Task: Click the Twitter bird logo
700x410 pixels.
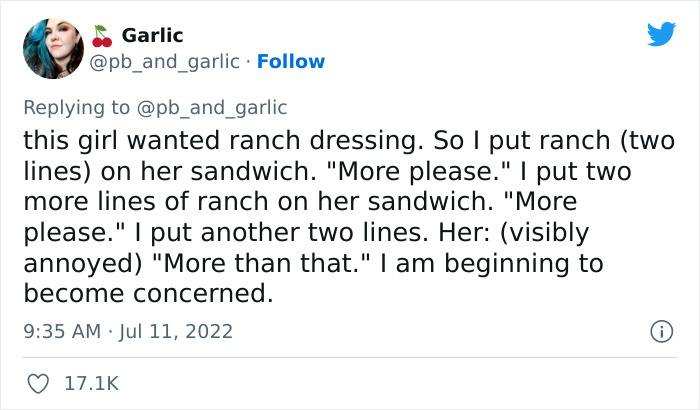Action: pos(661,34)
